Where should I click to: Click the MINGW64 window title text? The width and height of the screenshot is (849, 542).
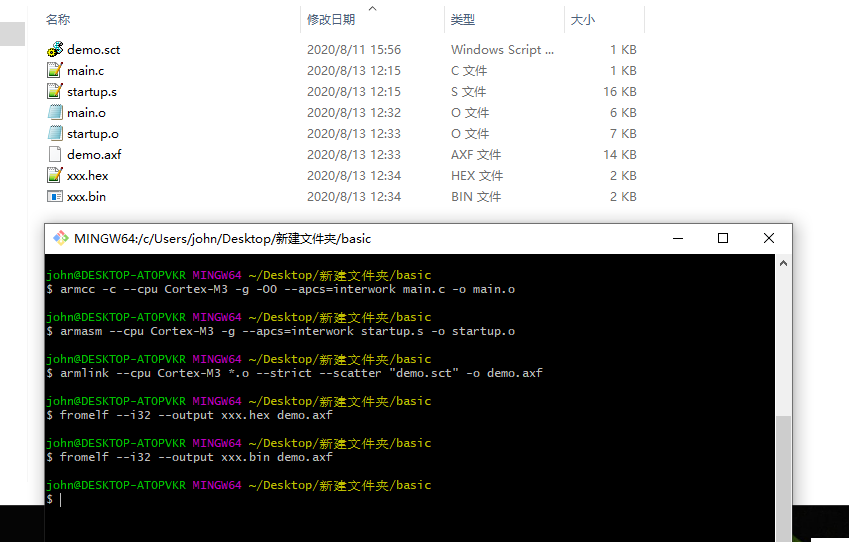(x=223, y=239)
